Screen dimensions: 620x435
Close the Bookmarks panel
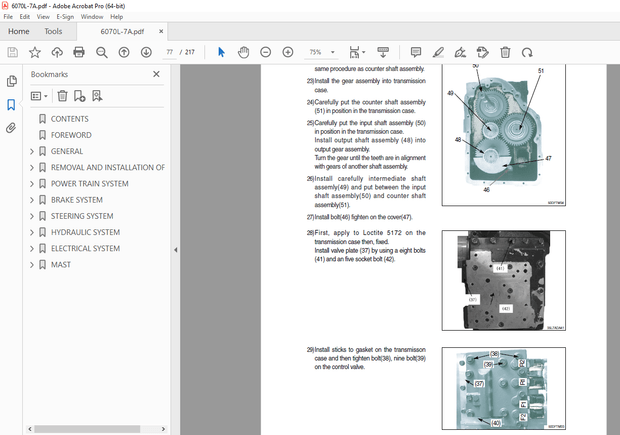coord(156,74)
